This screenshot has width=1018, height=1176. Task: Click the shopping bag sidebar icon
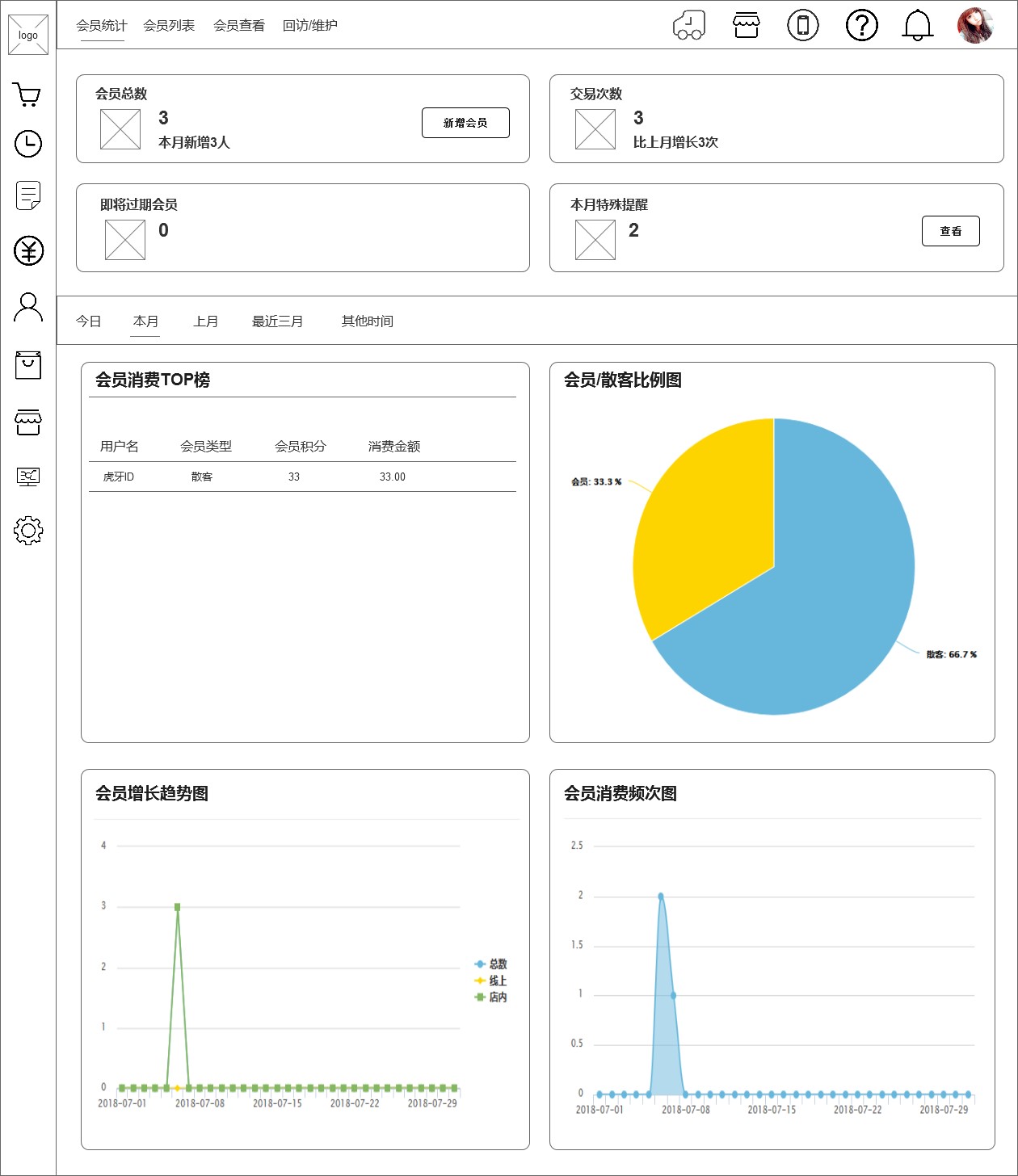coord(28,365)
